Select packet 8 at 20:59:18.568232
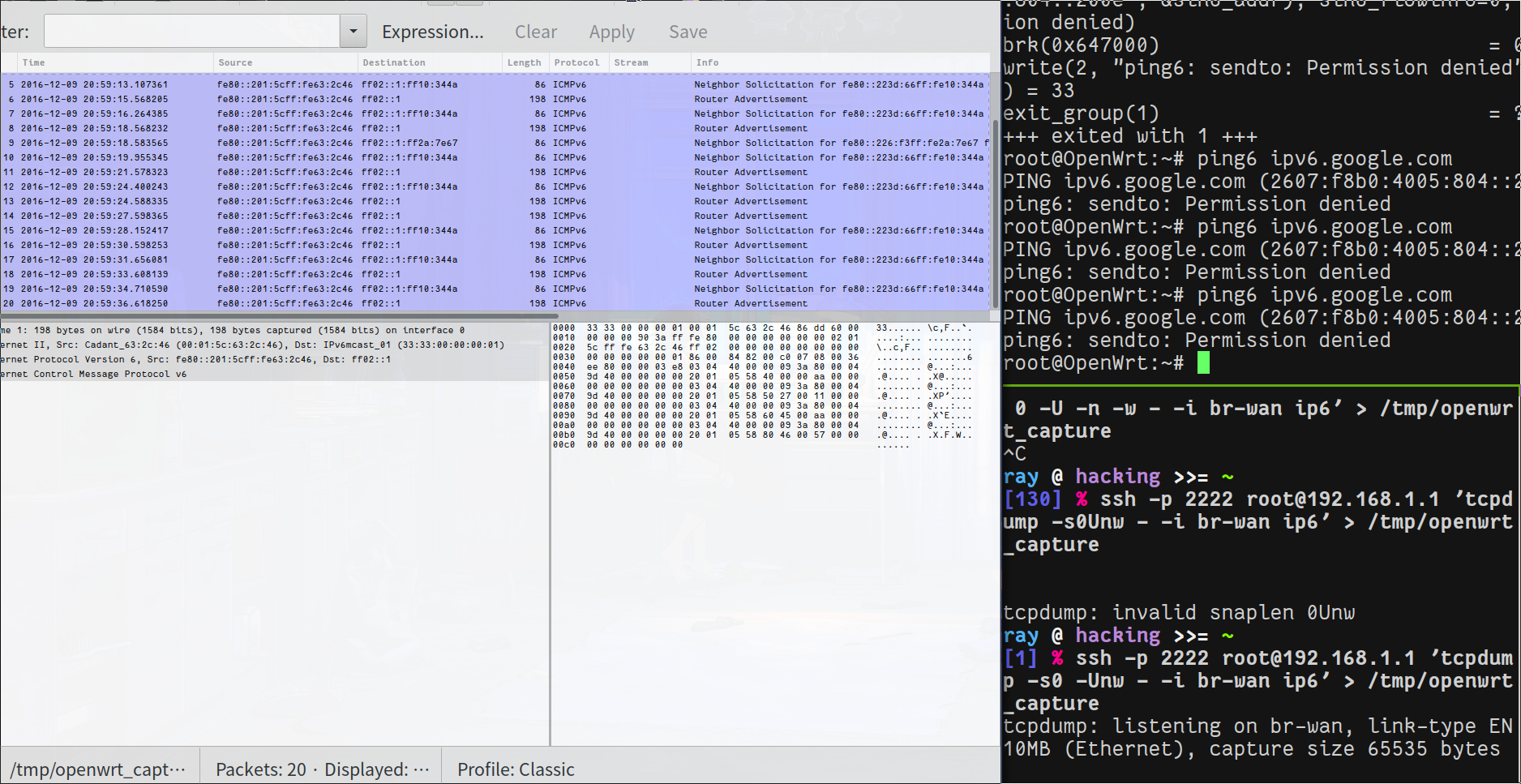1521x784 pixels. coord(495,128)
